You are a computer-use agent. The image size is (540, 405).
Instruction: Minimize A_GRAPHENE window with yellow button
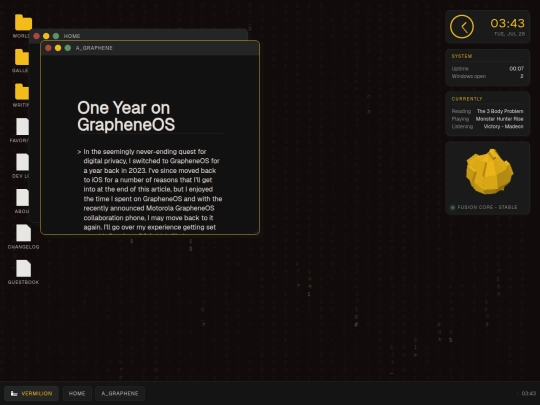click(58, 48)
